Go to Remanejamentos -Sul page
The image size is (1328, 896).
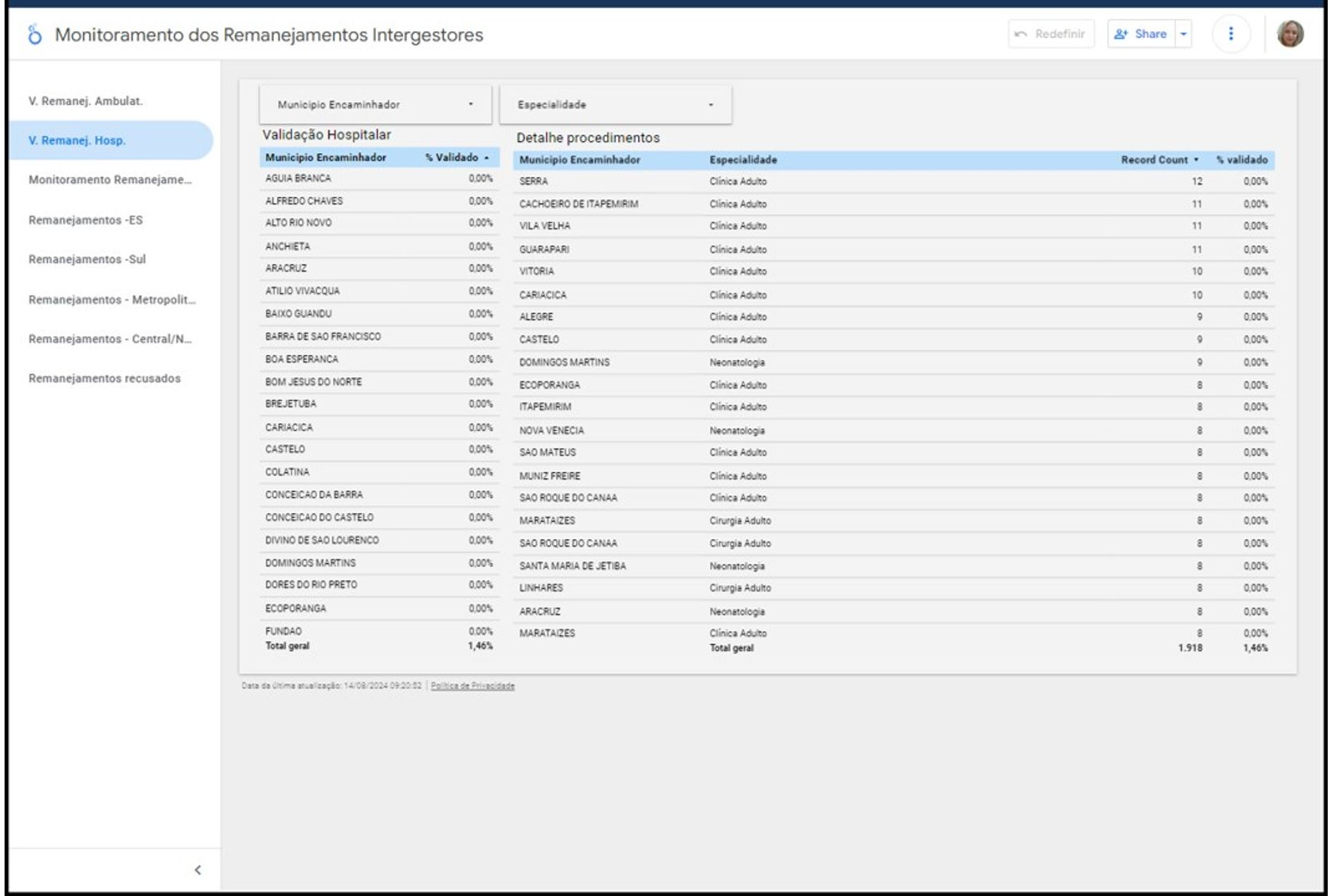click(87, 260)
